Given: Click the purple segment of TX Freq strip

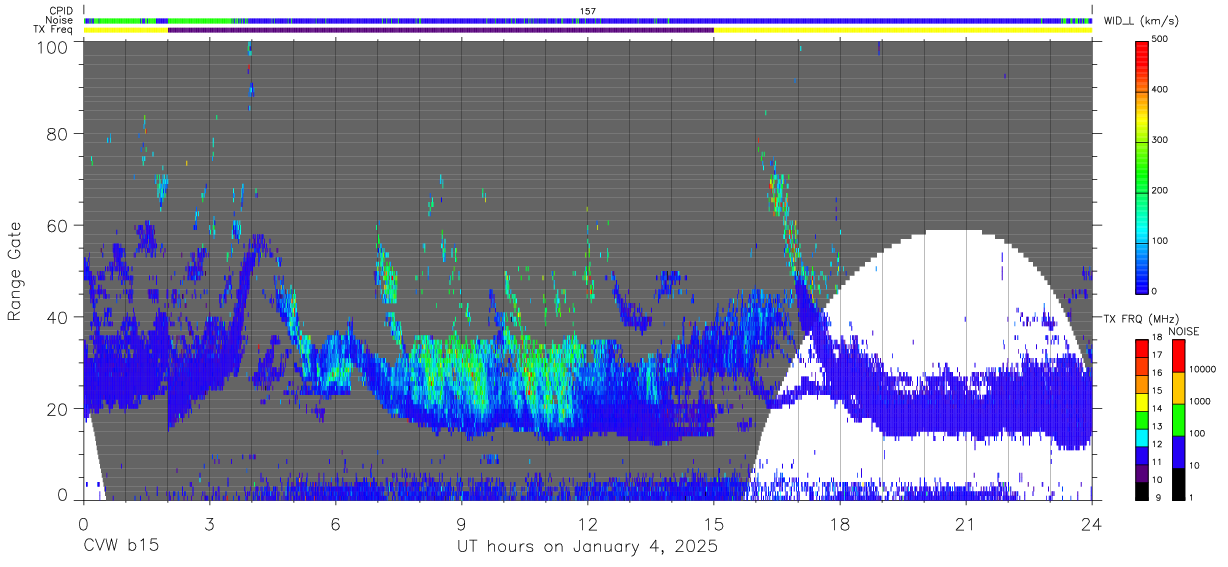Looking at the screenshot, I should [x=441, y=30].
